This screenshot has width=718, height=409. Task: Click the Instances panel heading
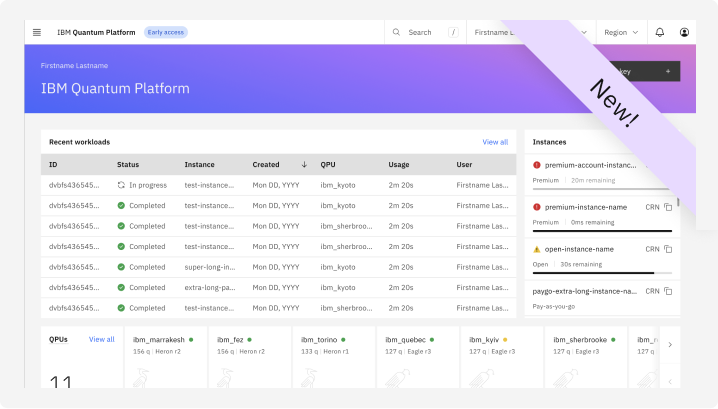click(549, 142)
